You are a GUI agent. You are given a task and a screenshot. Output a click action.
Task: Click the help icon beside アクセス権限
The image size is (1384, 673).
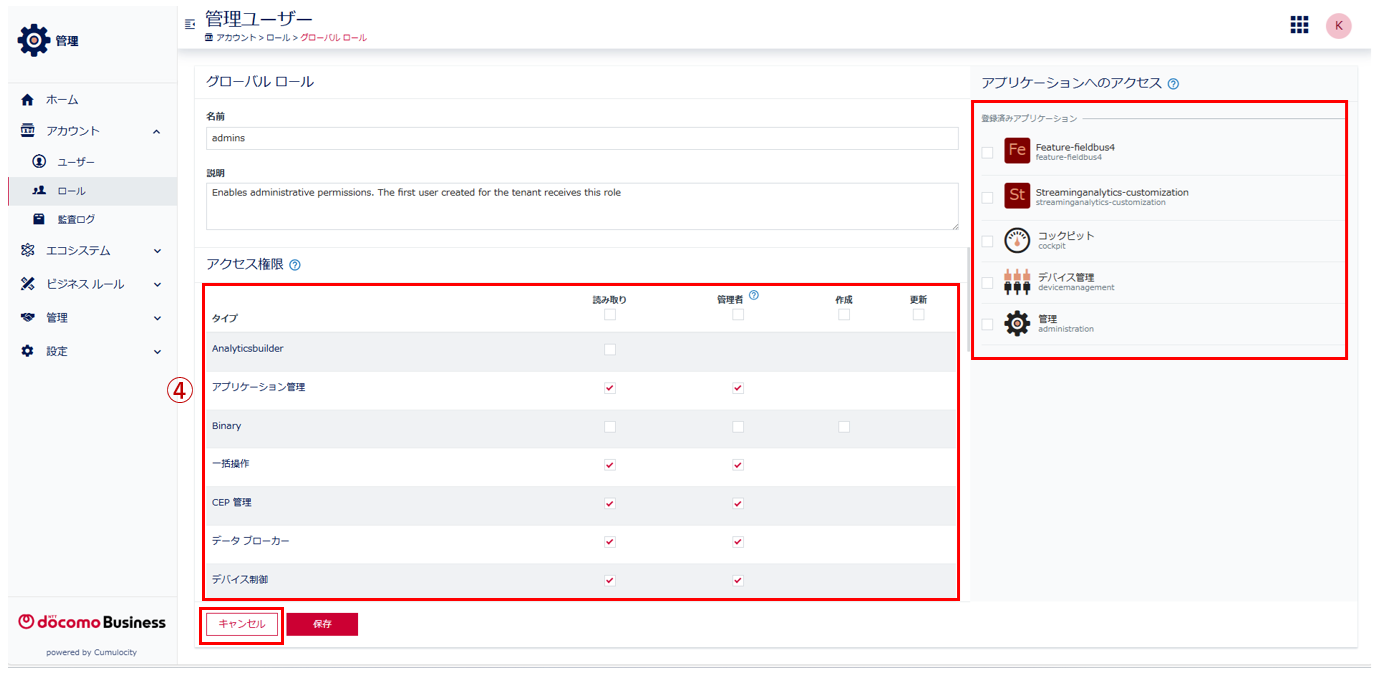pos(295,265)
